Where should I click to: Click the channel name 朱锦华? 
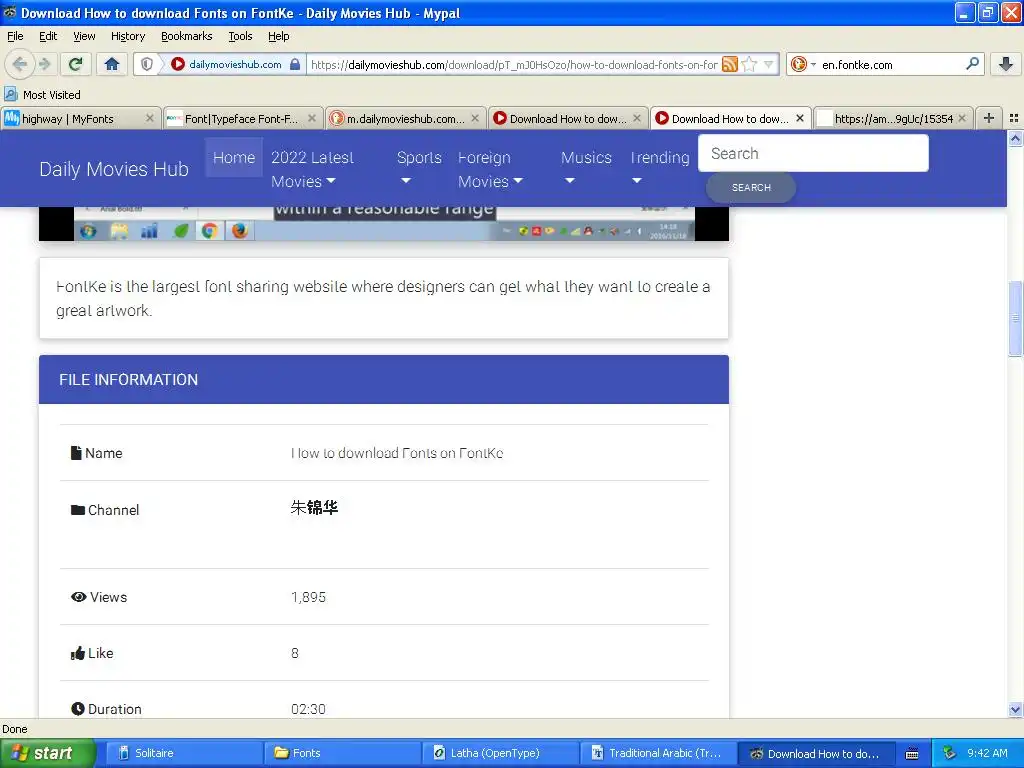(x=314, y=507)
